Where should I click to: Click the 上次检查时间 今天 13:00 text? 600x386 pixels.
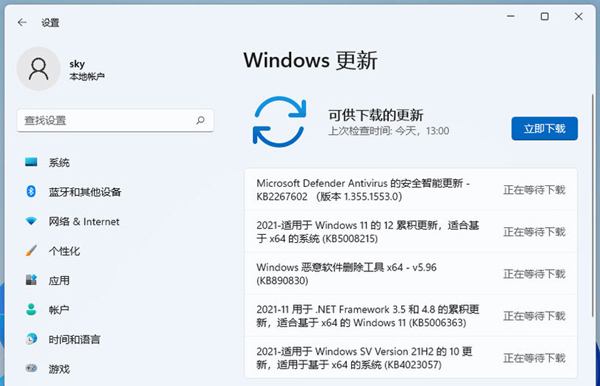[389, 131]
